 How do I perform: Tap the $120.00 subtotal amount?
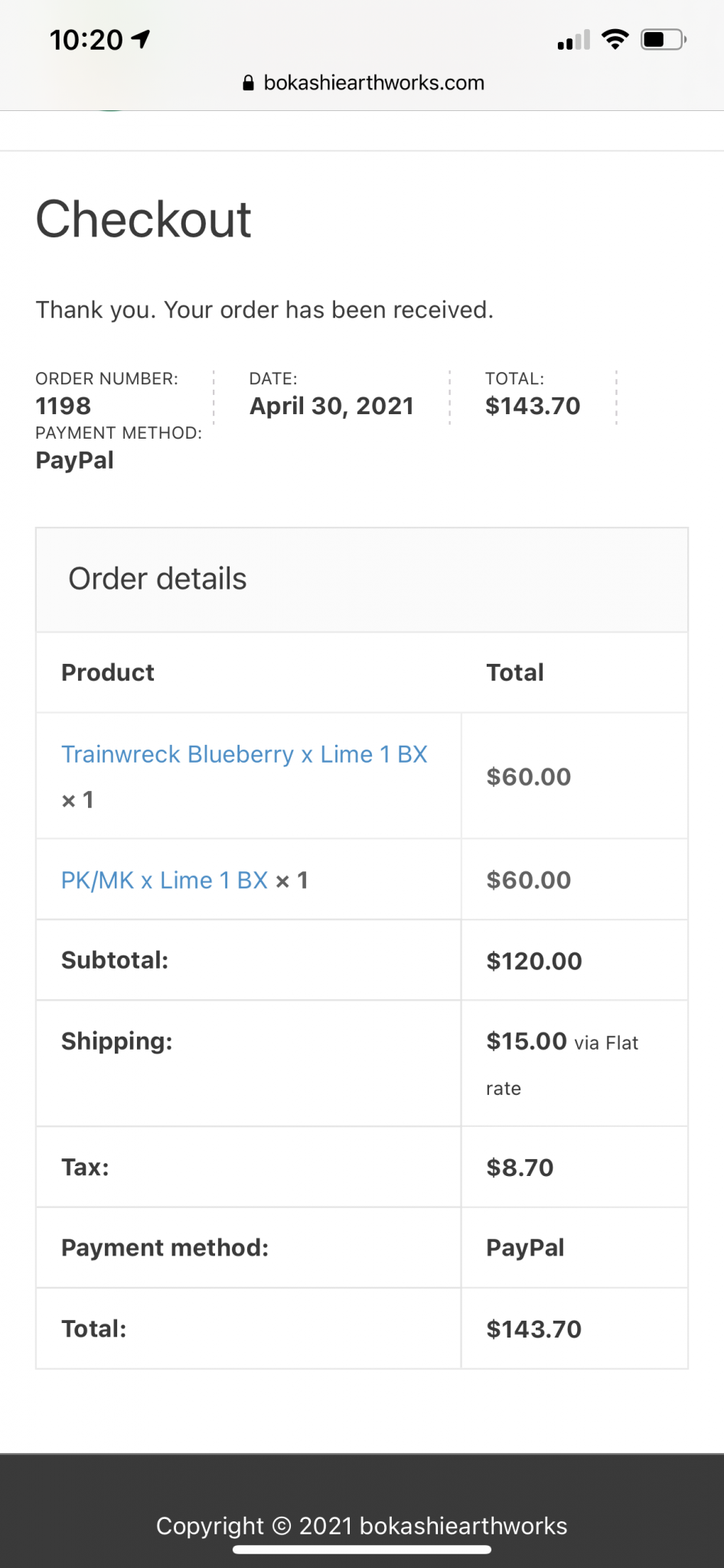coord(534,961)
